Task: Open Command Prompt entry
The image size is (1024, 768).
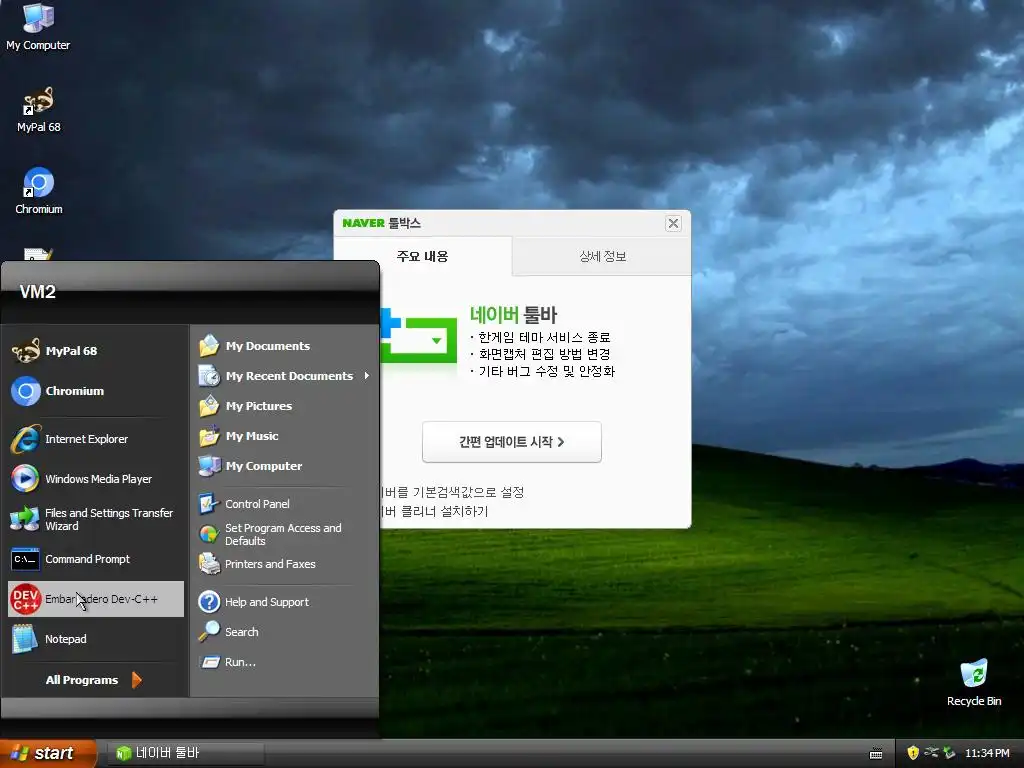Action: pos(96,559)
